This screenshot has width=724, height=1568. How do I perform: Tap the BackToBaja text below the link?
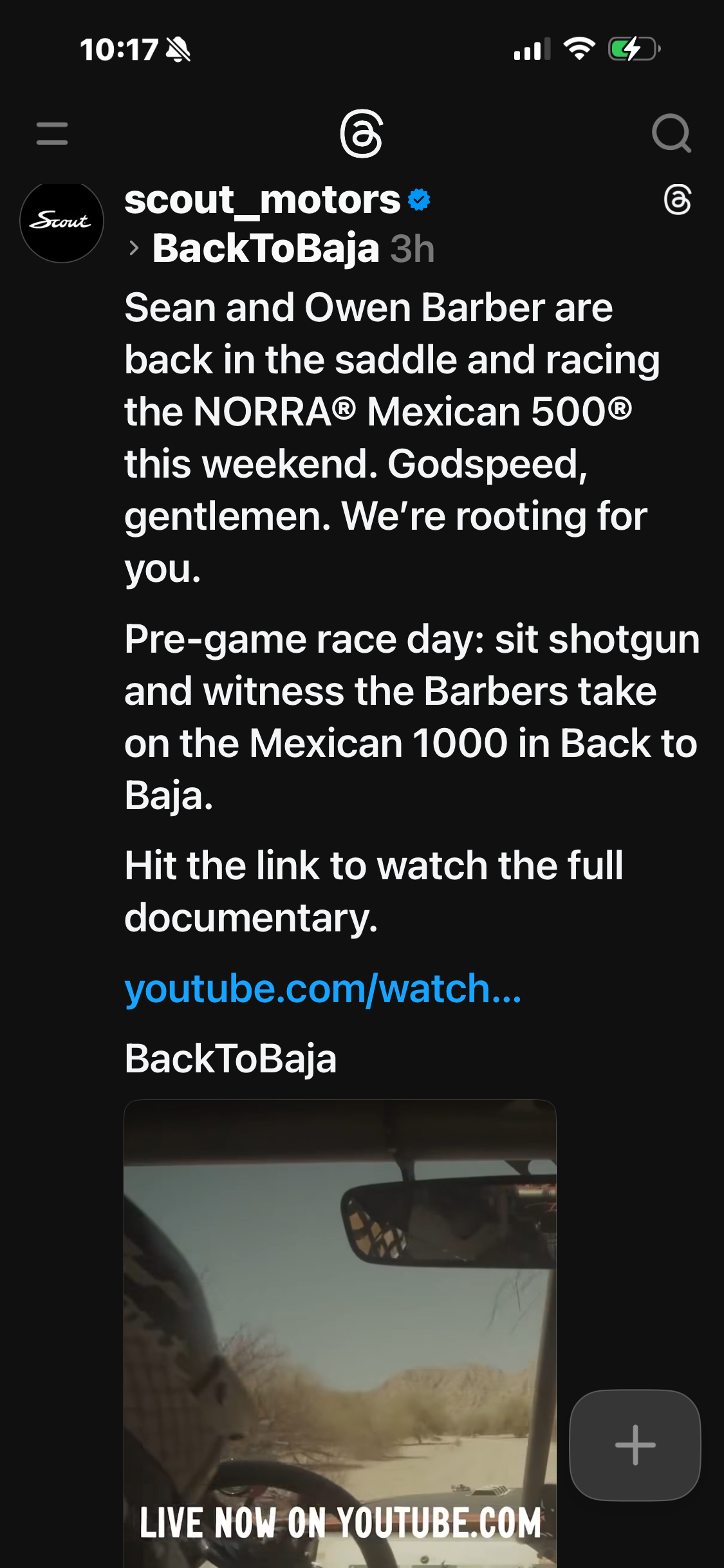(x=230, y=1059)
